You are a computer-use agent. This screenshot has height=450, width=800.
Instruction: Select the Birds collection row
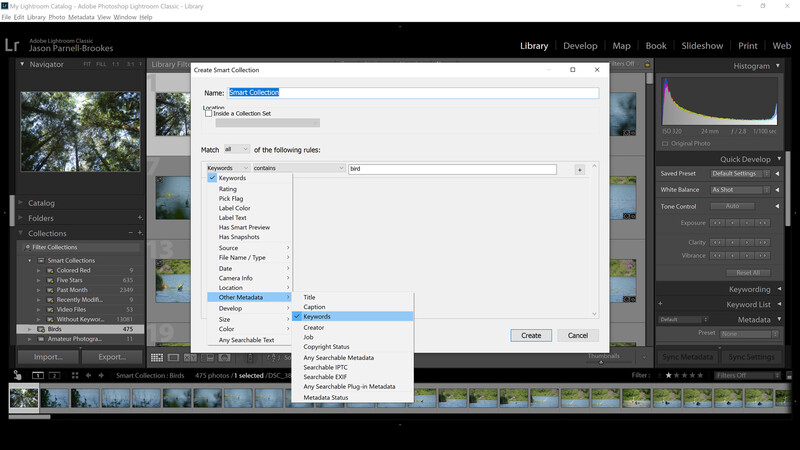coord(81,329)
